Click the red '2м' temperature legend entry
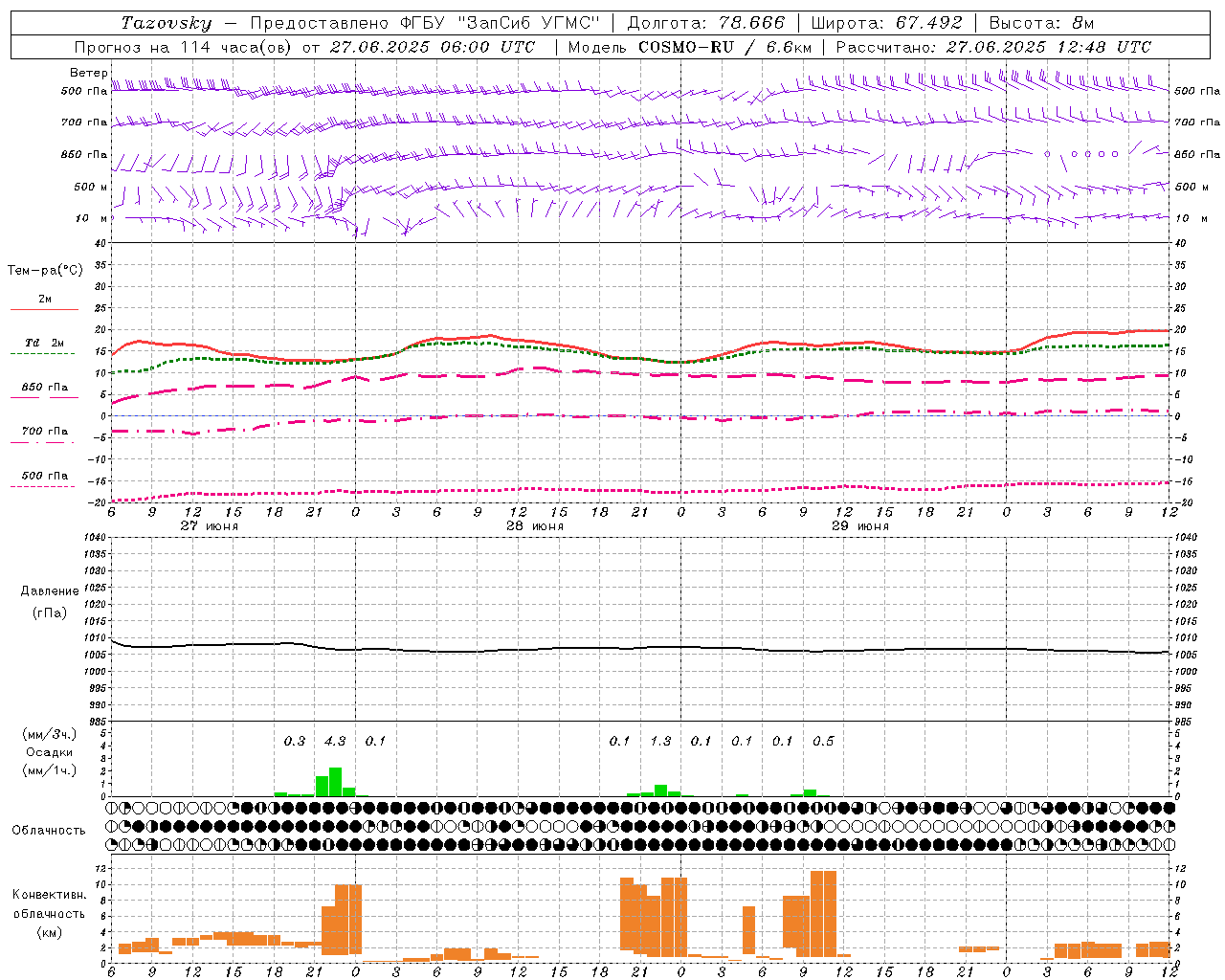Viewport: 1225px width, 980px height. pos(44,302)
